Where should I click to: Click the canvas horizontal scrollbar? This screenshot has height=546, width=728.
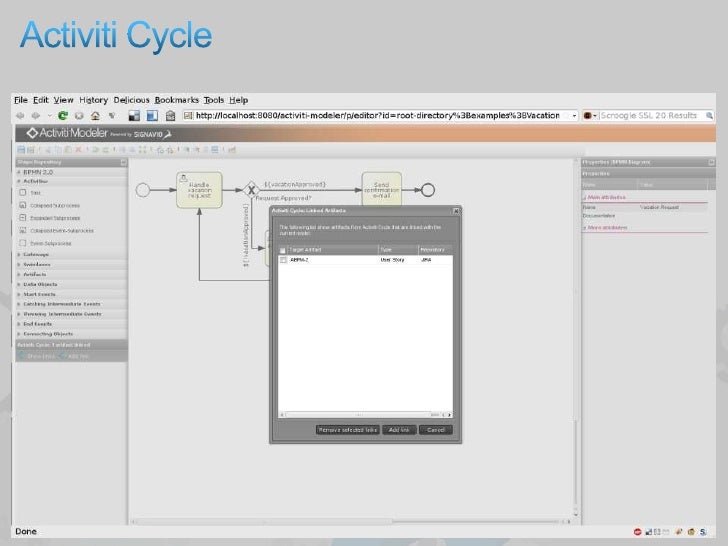pos(351,522)
